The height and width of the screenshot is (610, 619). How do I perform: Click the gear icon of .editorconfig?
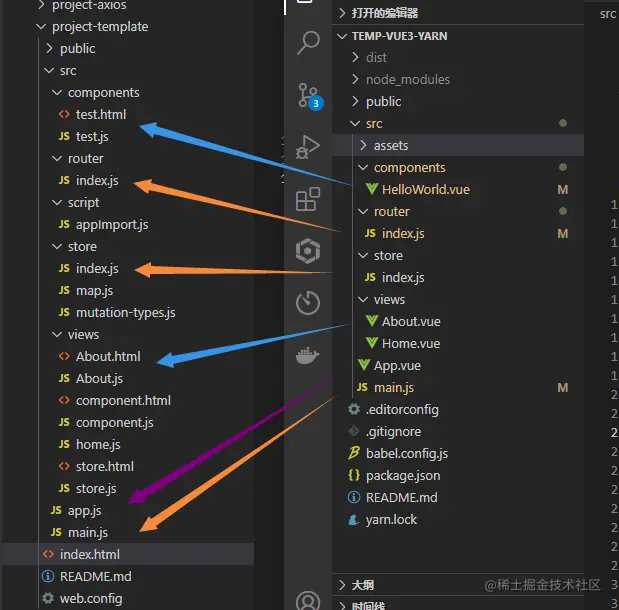point(354,409)
